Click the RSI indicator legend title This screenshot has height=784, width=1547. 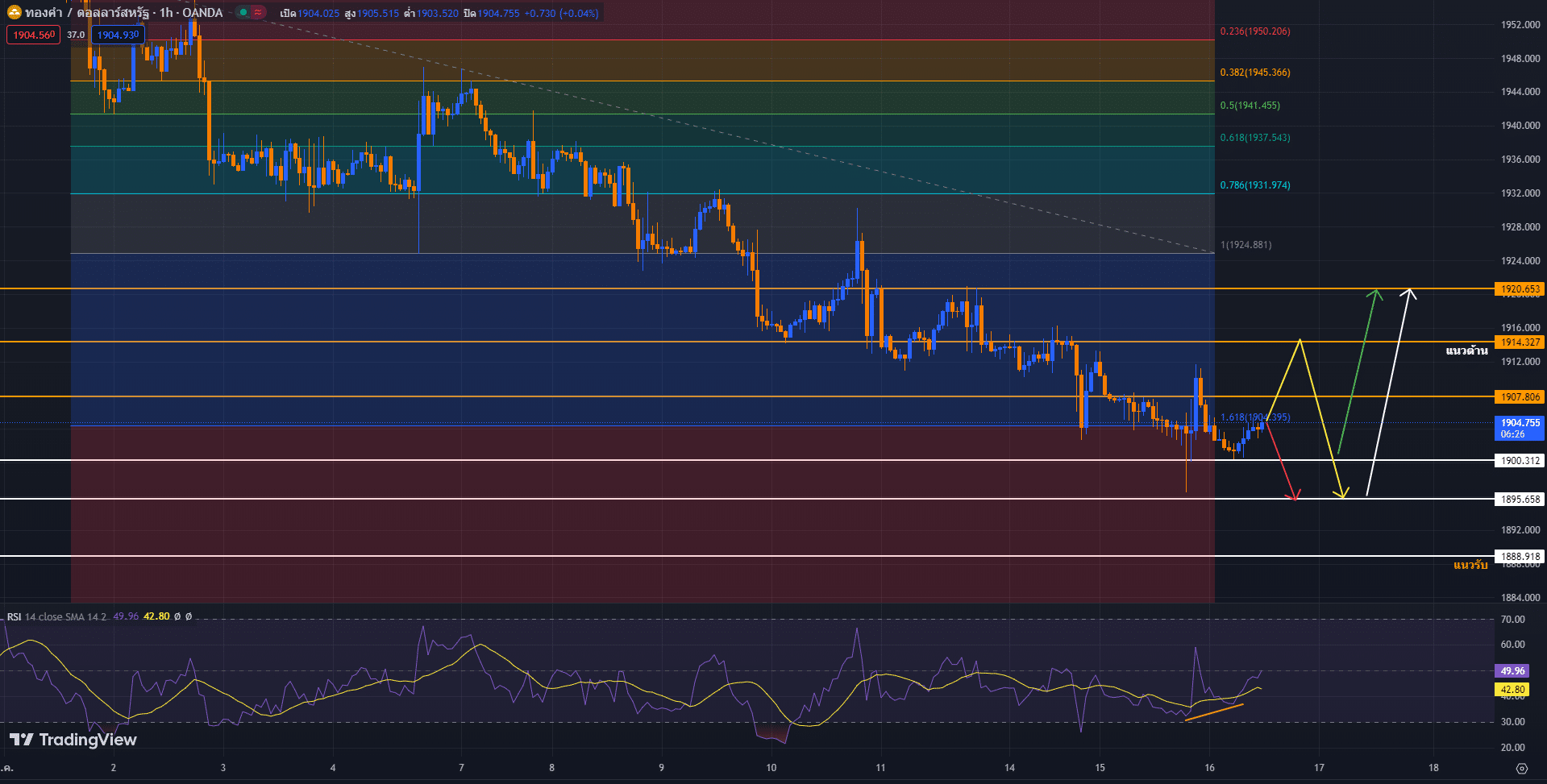tap(14, 616)
